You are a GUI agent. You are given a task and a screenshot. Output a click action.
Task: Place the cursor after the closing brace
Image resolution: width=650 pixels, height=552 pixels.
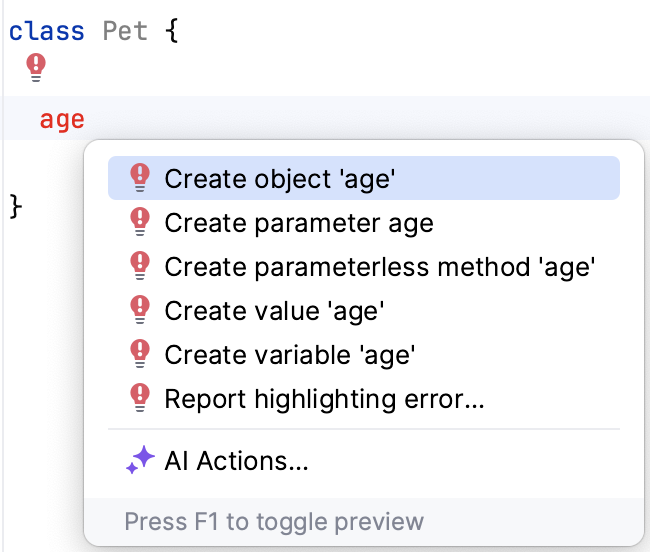(x=22, y=206)
